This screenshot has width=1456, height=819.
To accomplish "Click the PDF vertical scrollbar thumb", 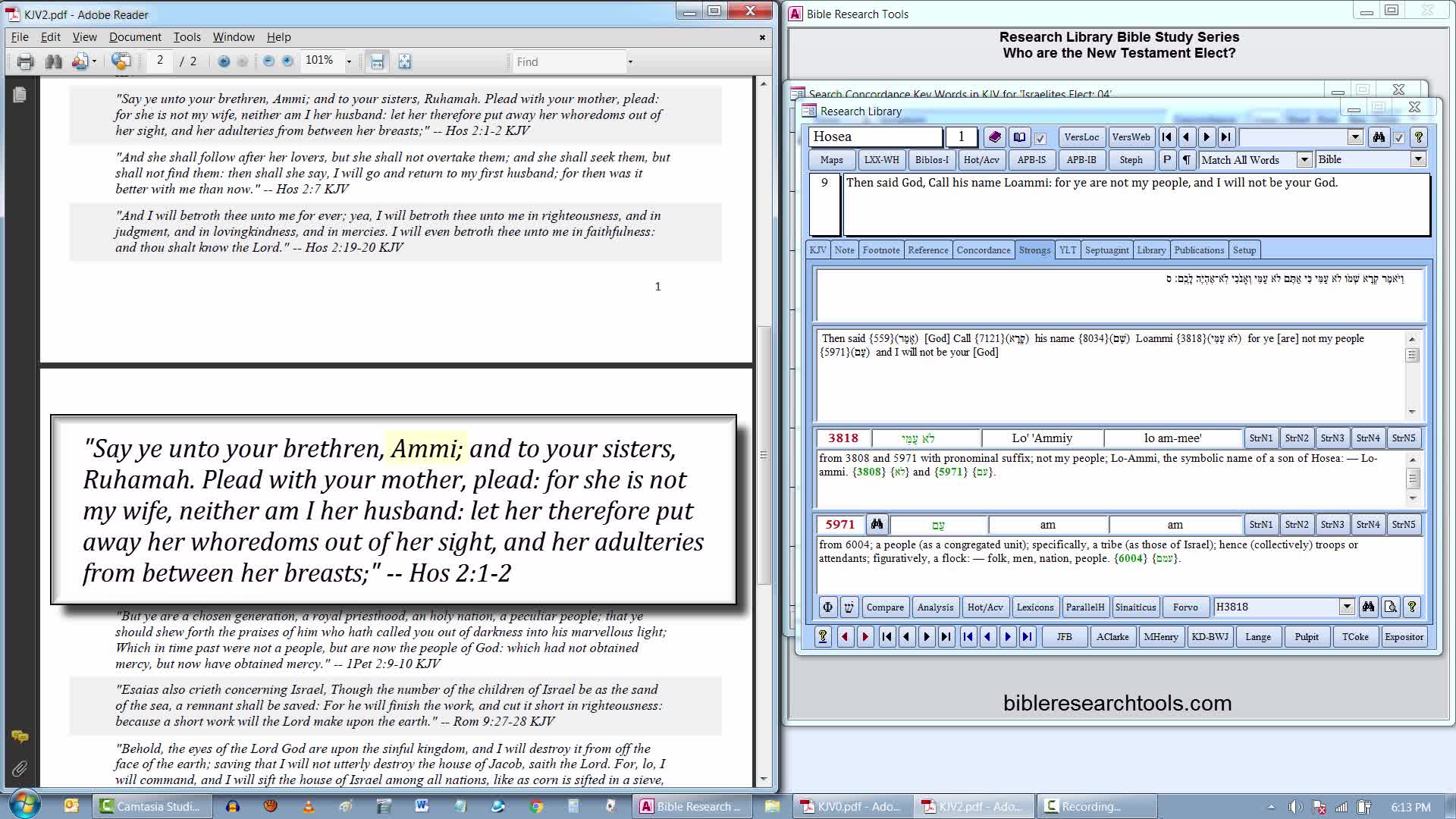I will pos(764,455).
